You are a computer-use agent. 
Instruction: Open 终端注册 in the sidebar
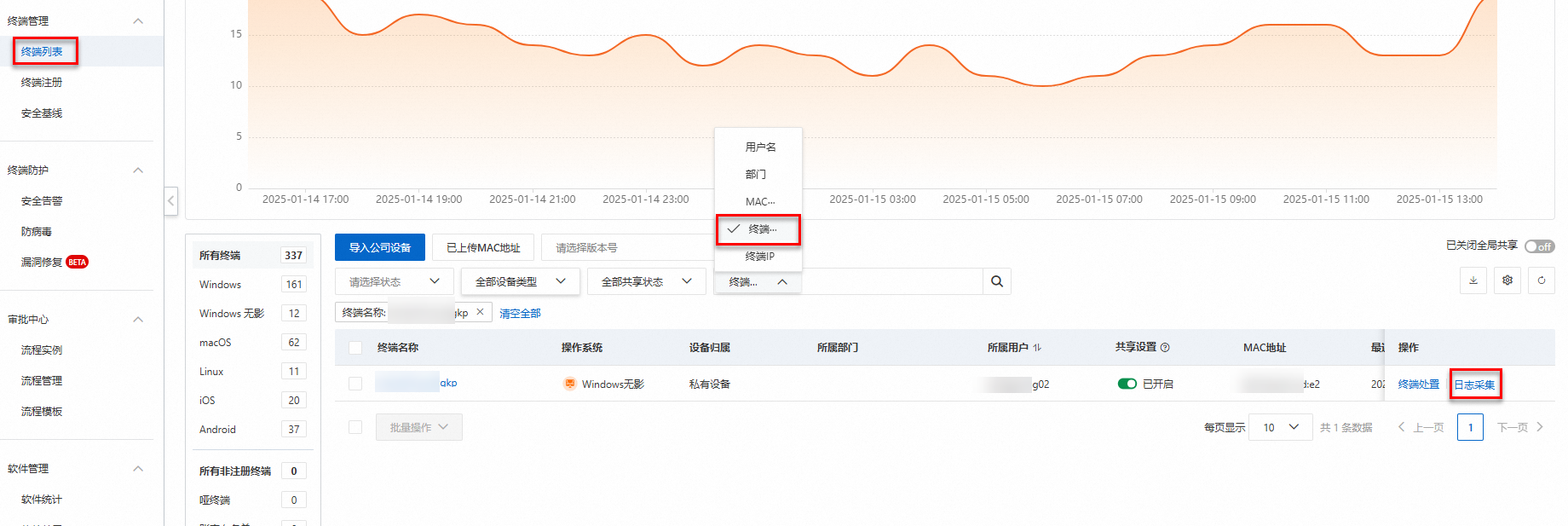point(42,82)
